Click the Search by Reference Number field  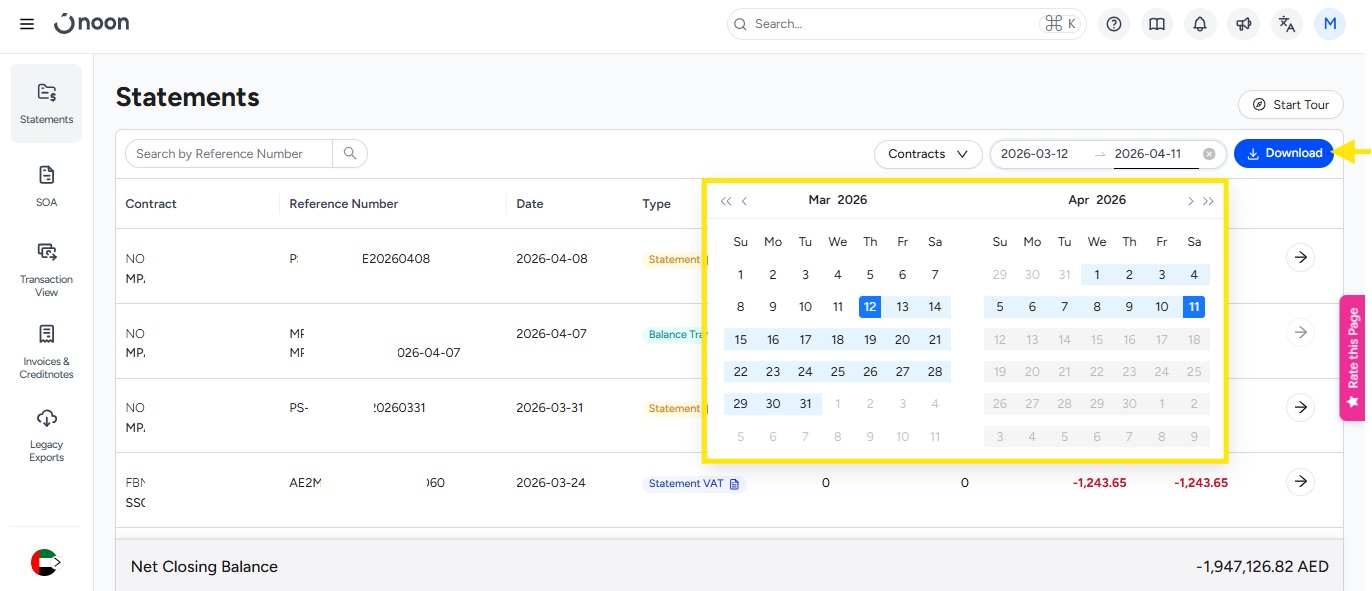(228, 154)
